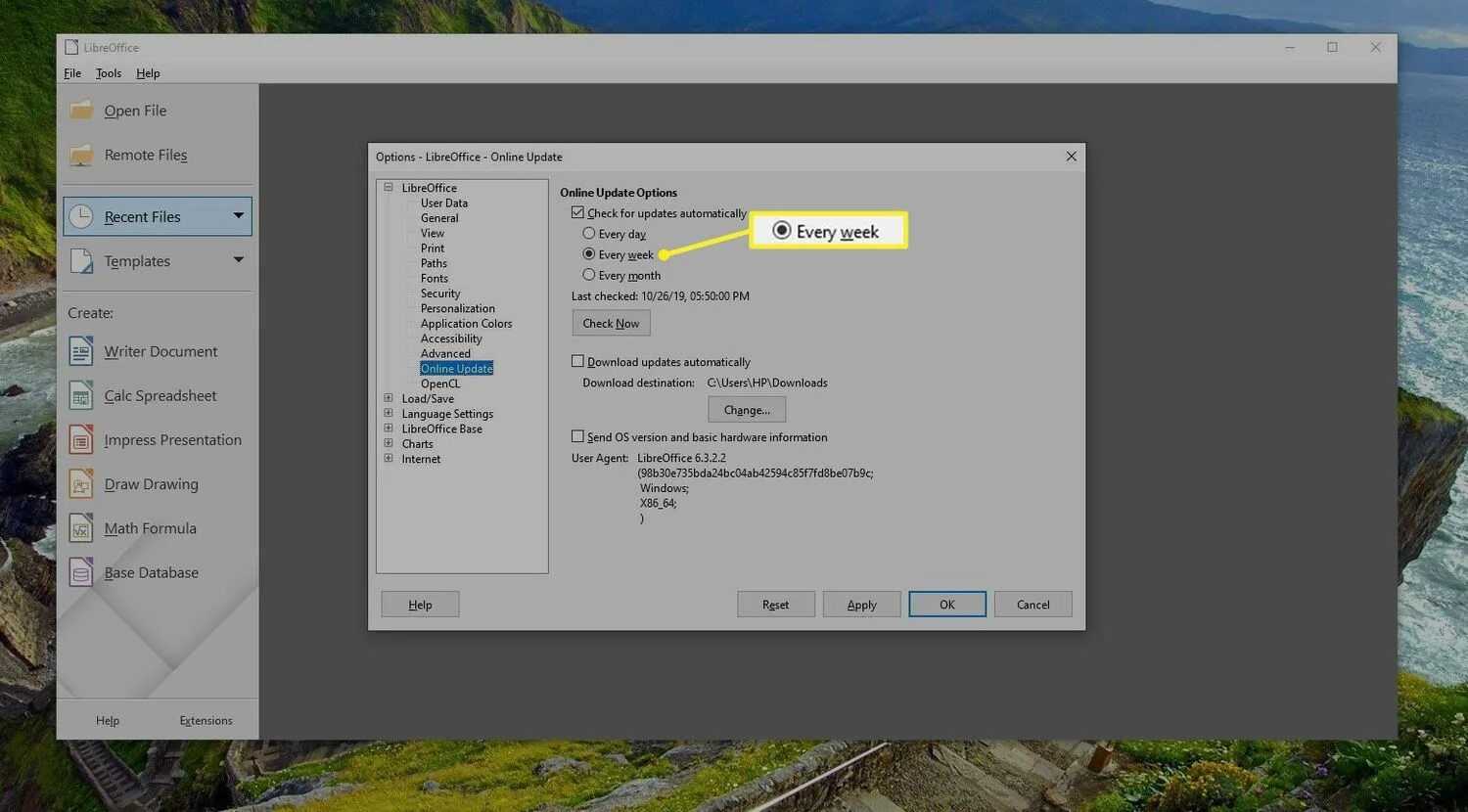
Task: Click the Check Now button
Action: pos(611,323)
